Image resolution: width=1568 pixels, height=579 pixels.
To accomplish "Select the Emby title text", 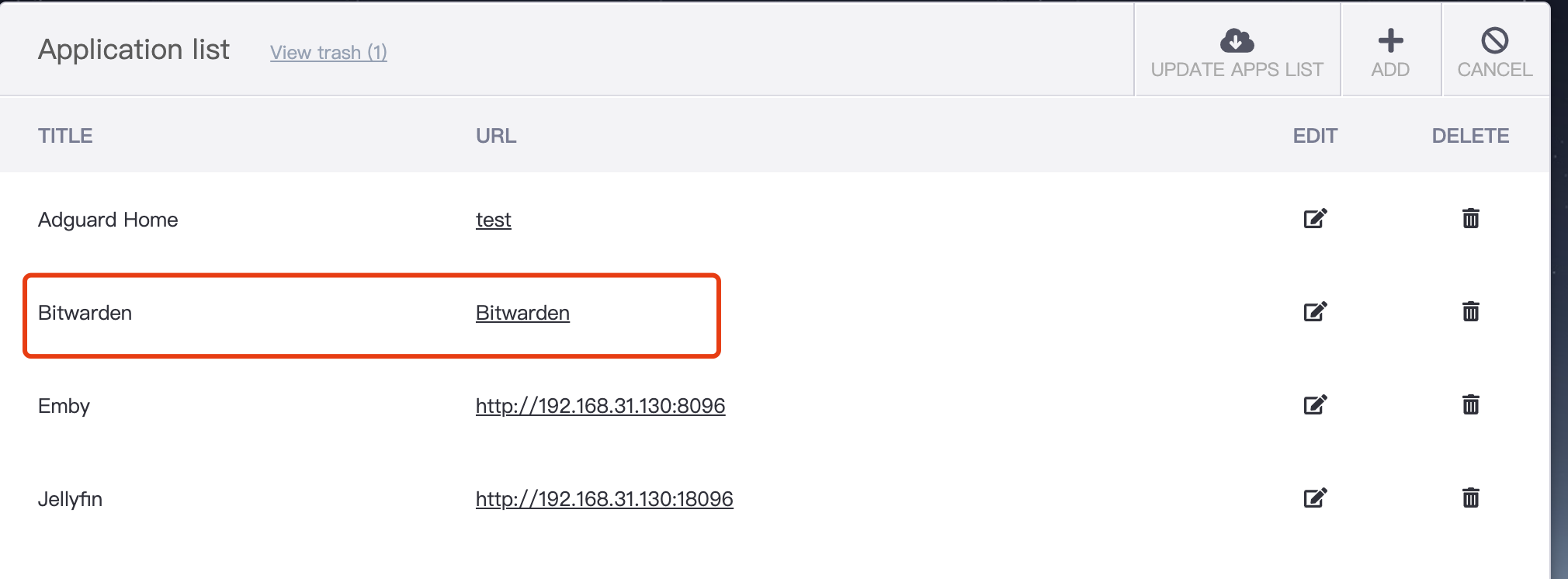I will [64, 406].
